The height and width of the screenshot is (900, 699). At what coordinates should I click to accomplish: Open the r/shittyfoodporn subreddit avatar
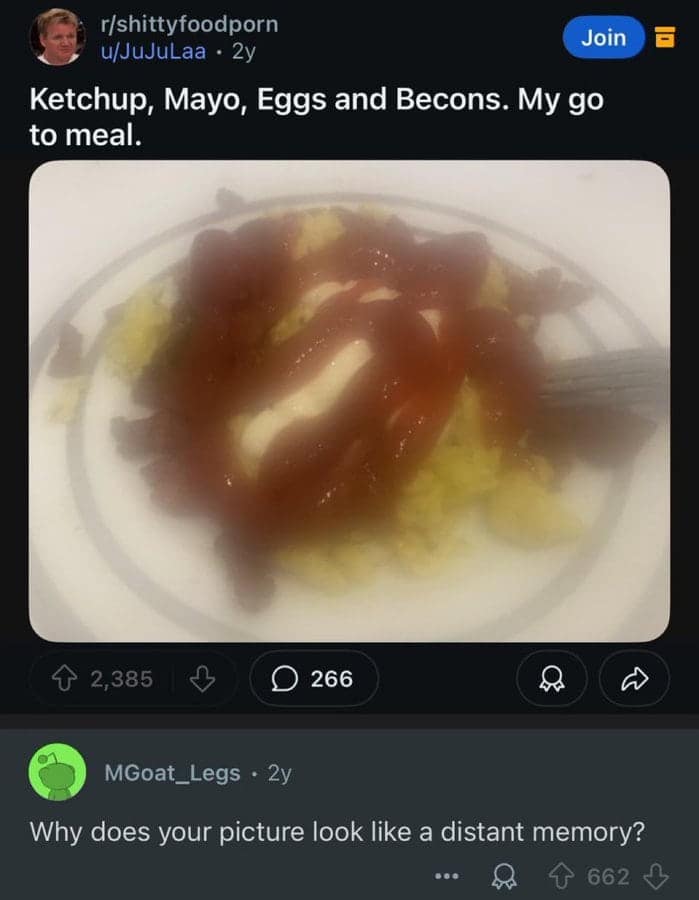pyautogui.click(x=57, y=37)
